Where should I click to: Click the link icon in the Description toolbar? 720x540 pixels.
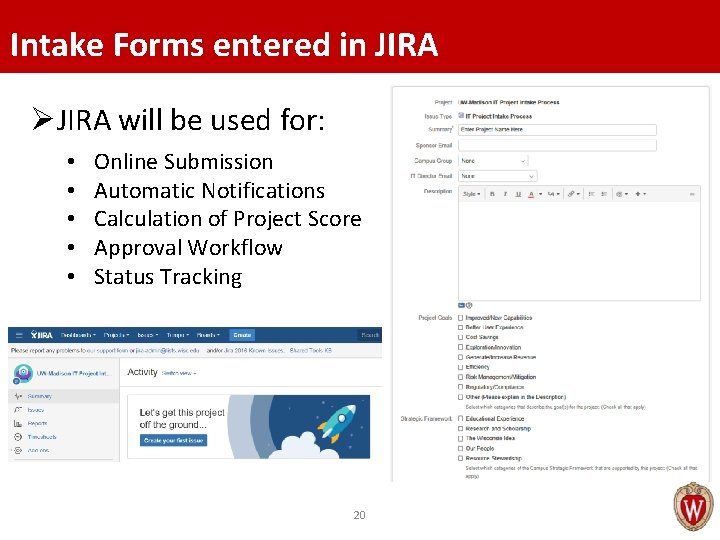571,194
